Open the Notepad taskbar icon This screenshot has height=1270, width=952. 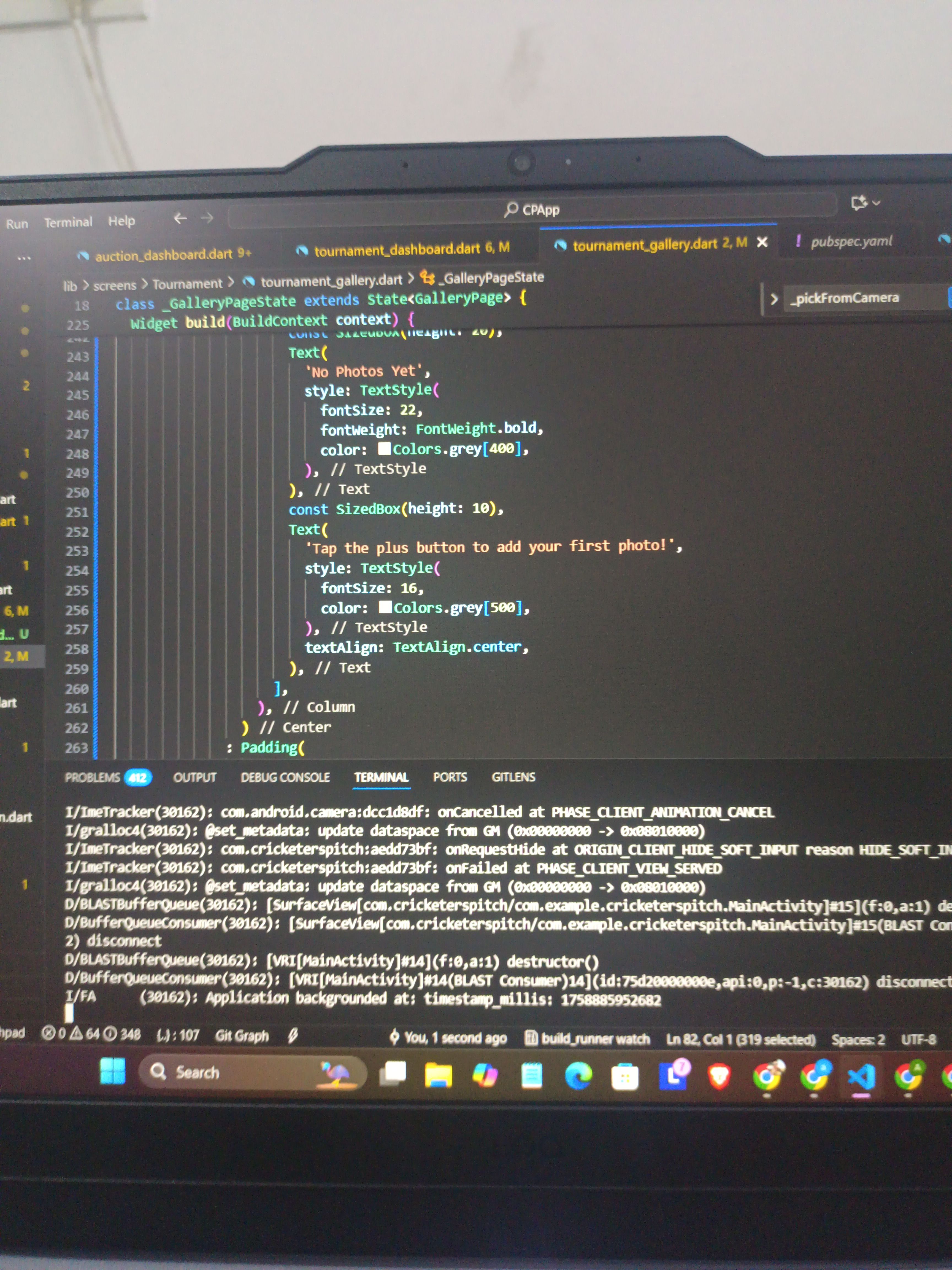pyautogui.click(x=531, y=1076)
